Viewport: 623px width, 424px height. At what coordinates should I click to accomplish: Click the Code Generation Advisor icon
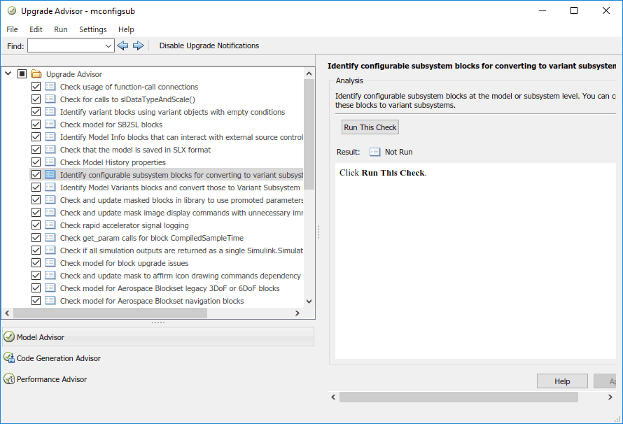(9, 358)
